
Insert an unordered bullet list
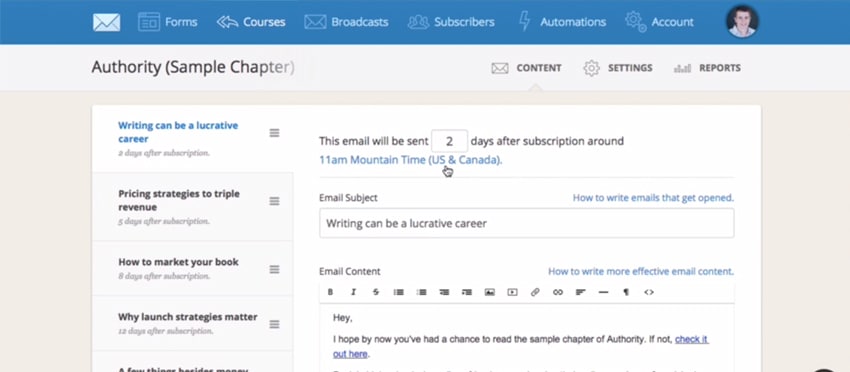point(398,292)
